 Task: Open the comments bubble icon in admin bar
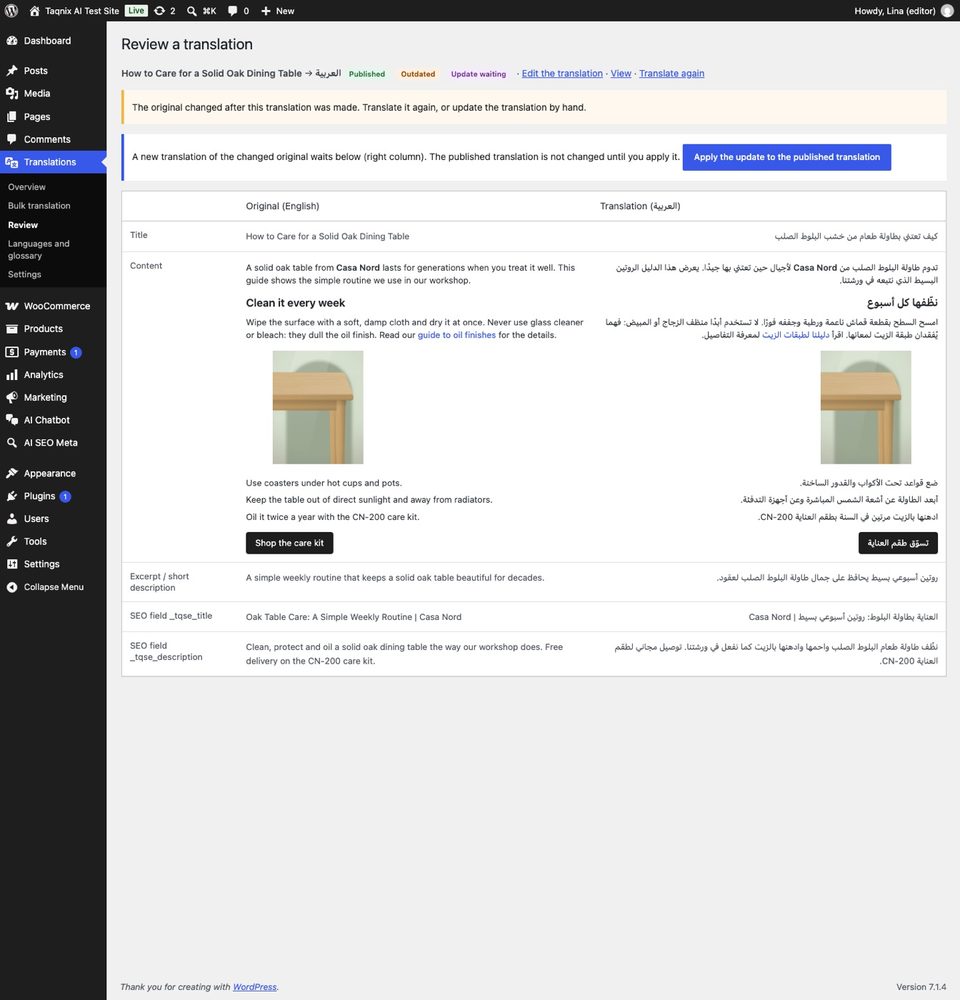click(x=233, y=11)
